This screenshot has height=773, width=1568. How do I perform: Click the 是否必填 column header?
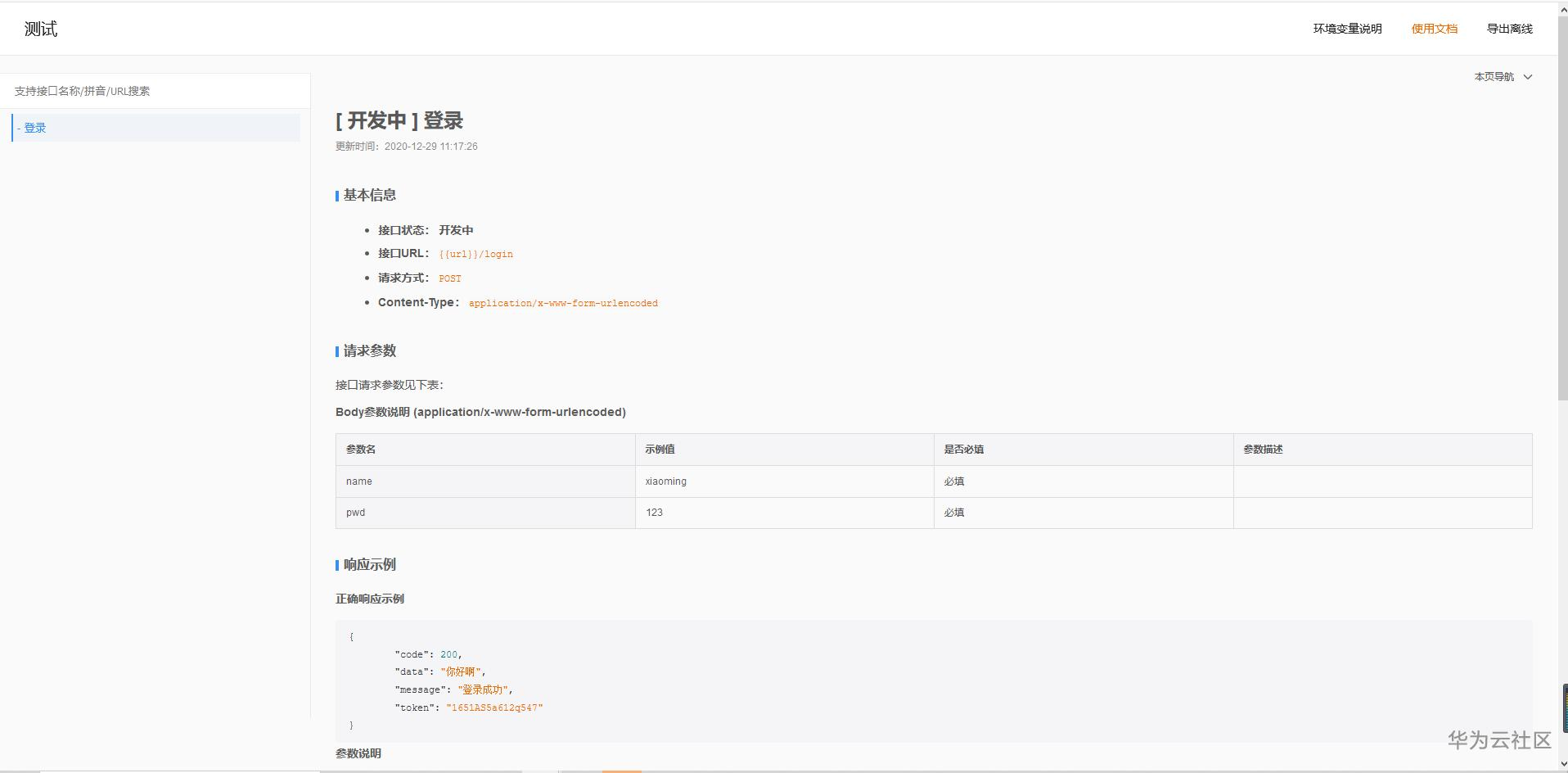click(x=1084, y=450)
